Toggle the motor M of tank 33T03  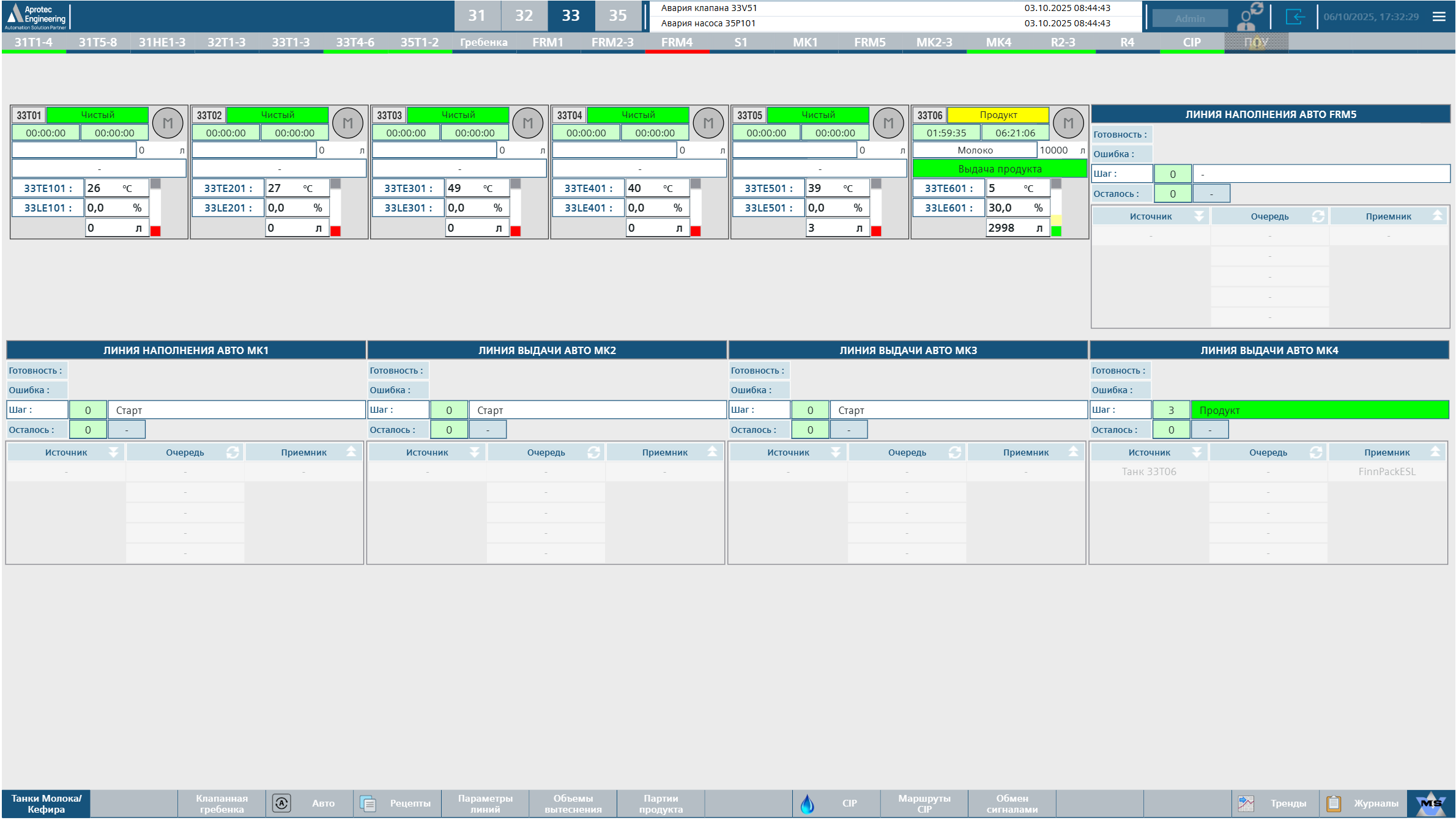(x=528, y=124)
